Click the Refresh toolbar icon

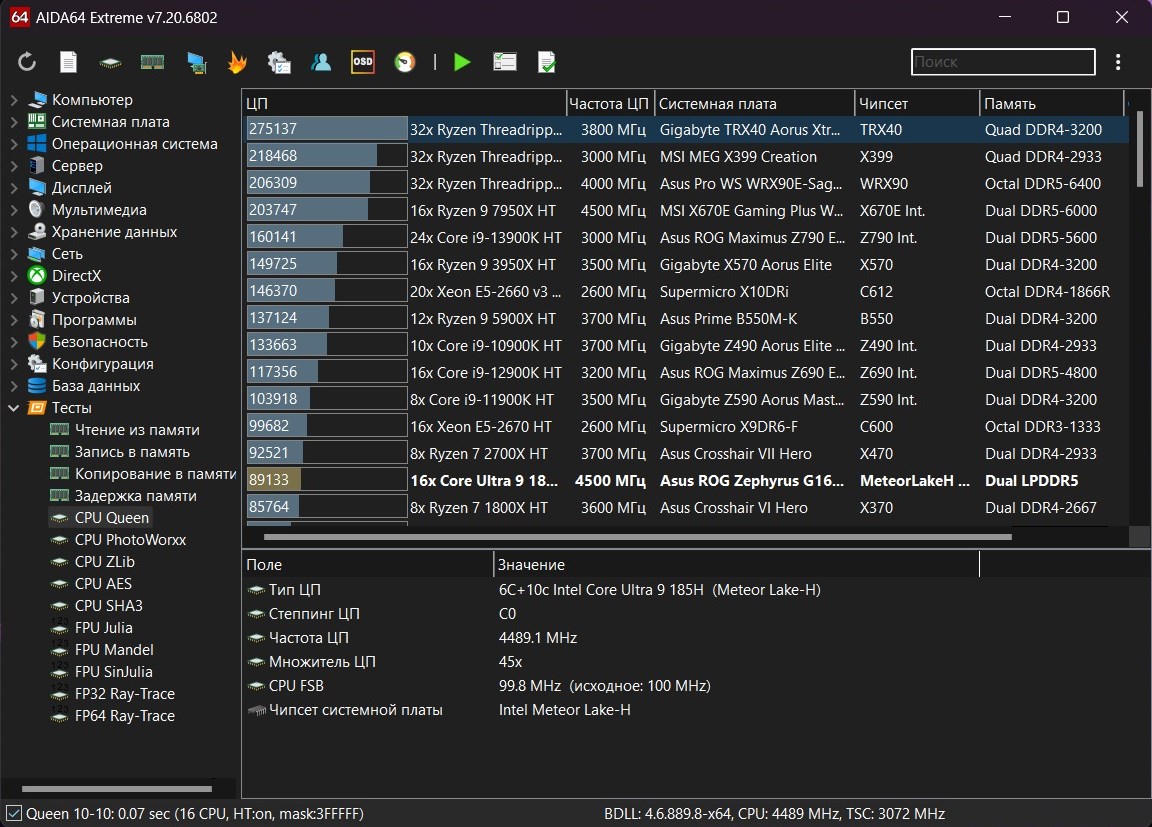27,62
